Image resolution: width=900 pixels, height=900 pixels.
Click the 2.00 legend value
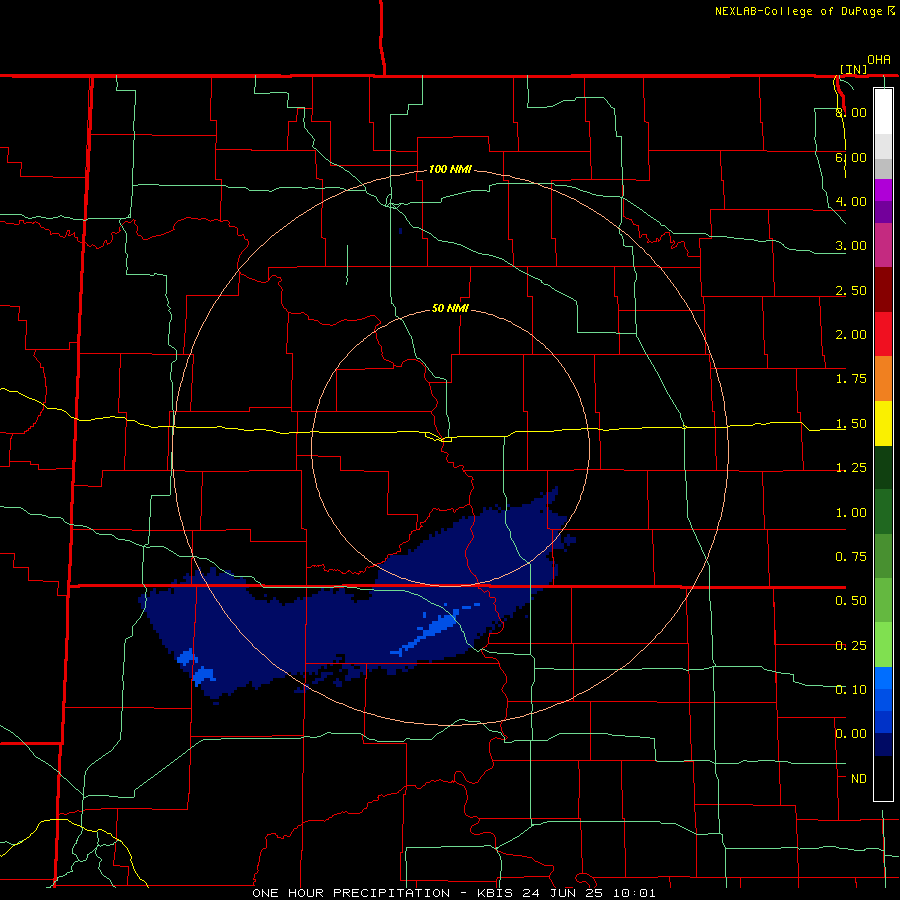(x=851, y=335)
